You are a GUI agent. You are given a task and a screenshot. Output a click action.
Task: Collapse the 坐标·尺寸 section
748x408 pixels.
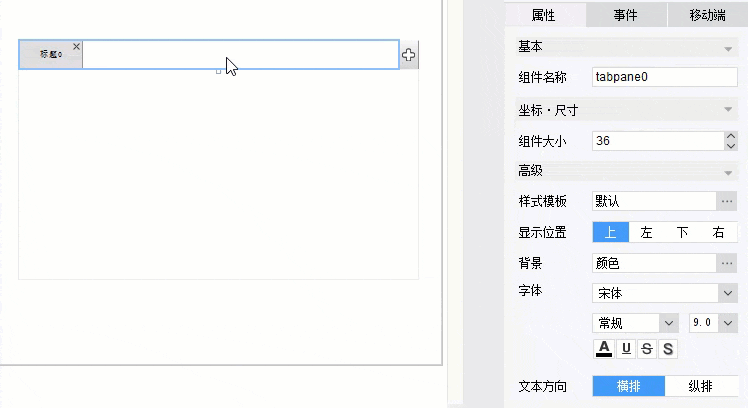point(728,109)
